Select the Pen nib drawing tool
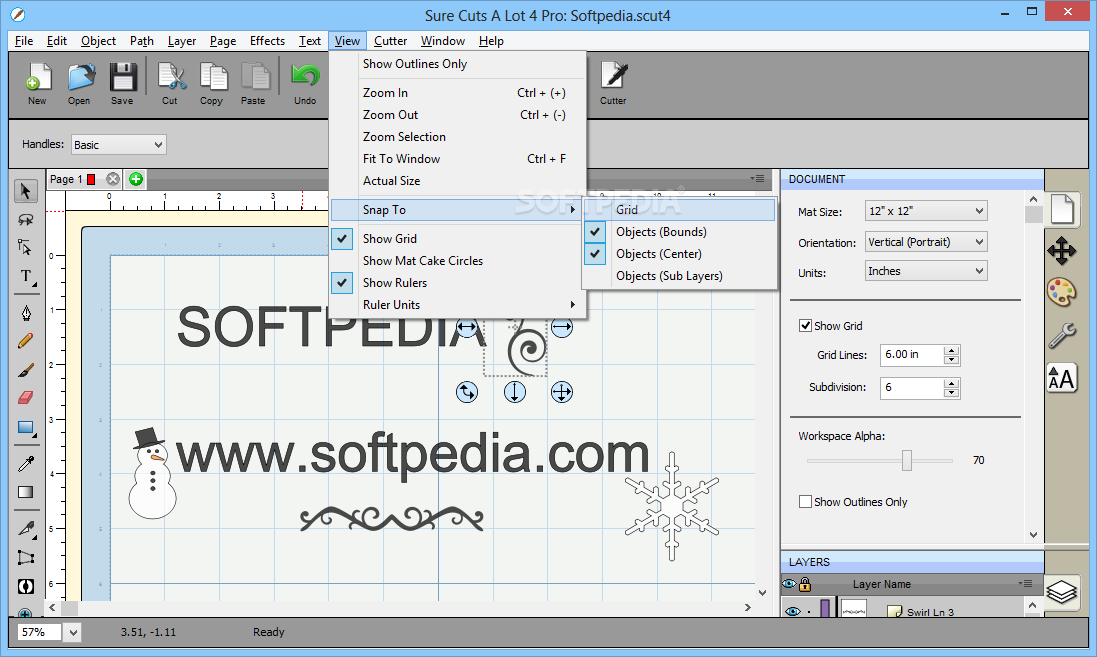1097x657 pixels. (25, 312)
